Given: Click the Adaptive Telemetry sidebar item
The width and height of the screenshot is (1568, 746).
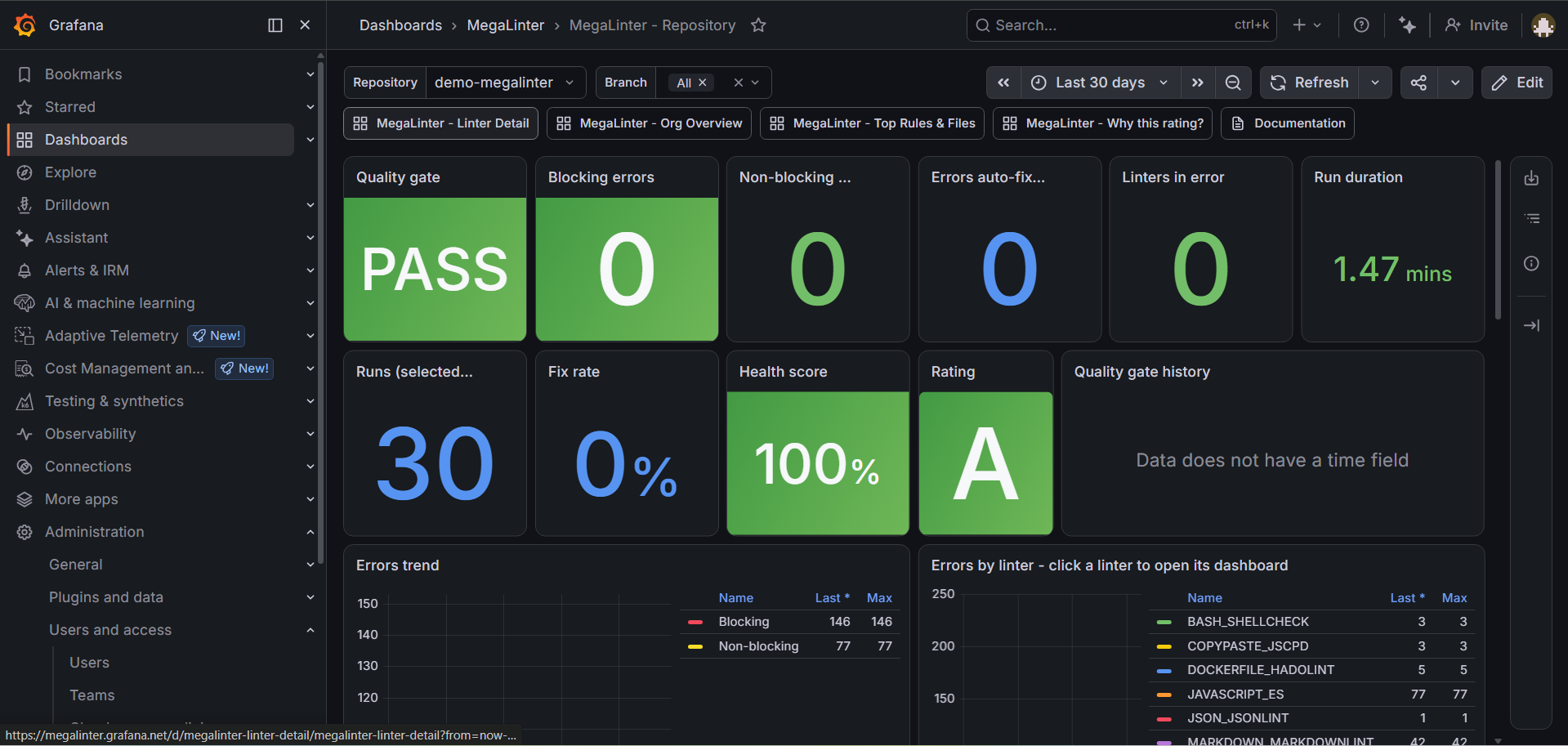Looking at the screenshot, I should point(111,336).
